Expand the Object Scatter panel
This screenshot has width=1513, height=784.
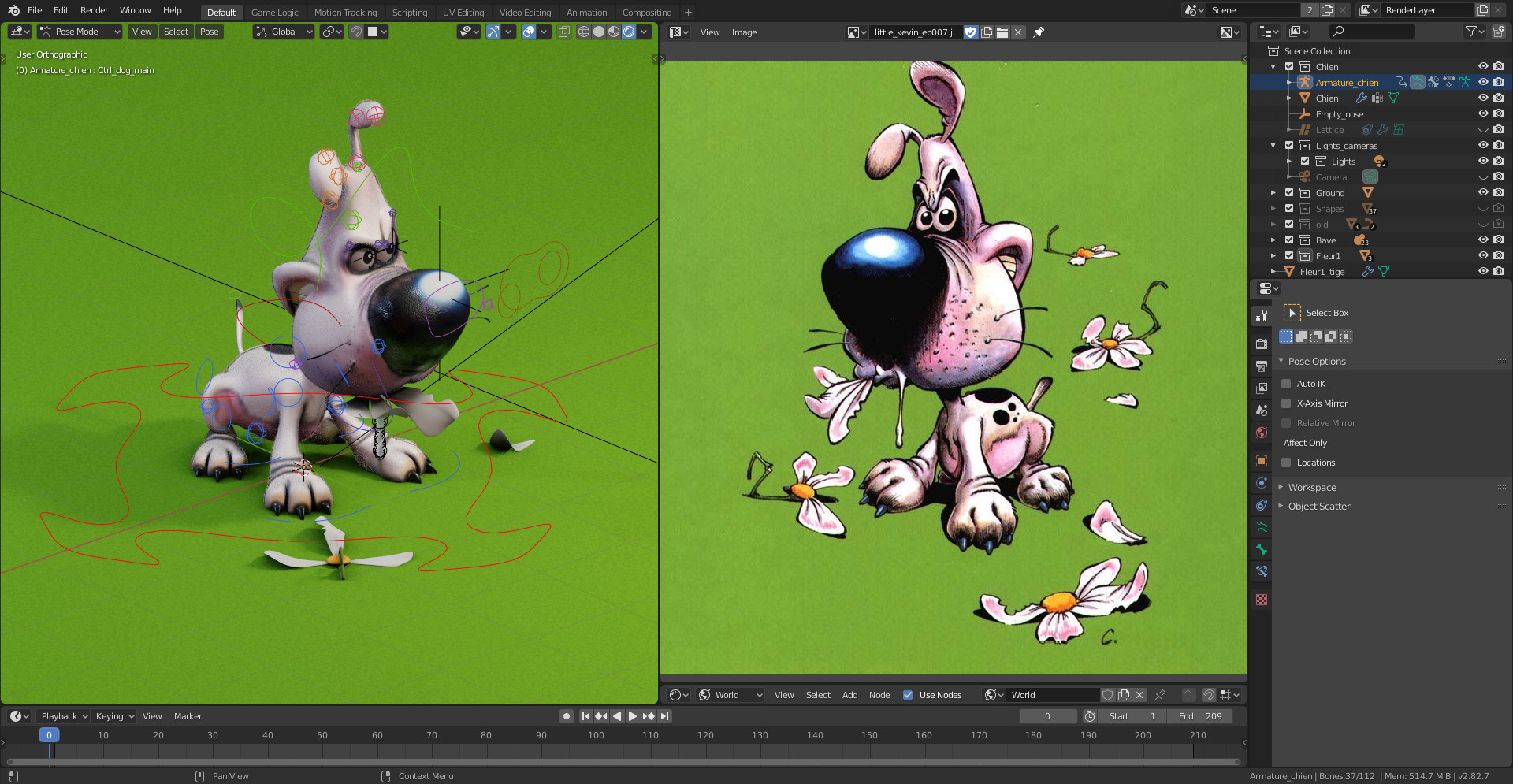1318,506
